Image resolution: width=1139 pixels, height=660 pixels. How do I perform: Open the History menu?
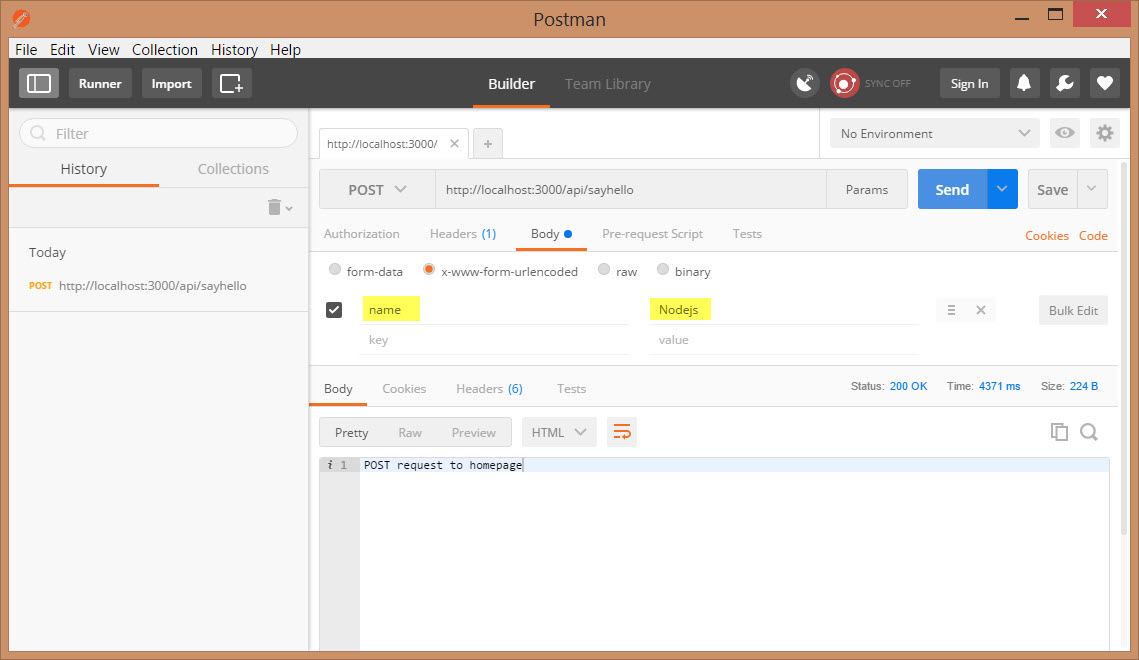[235, 49]
